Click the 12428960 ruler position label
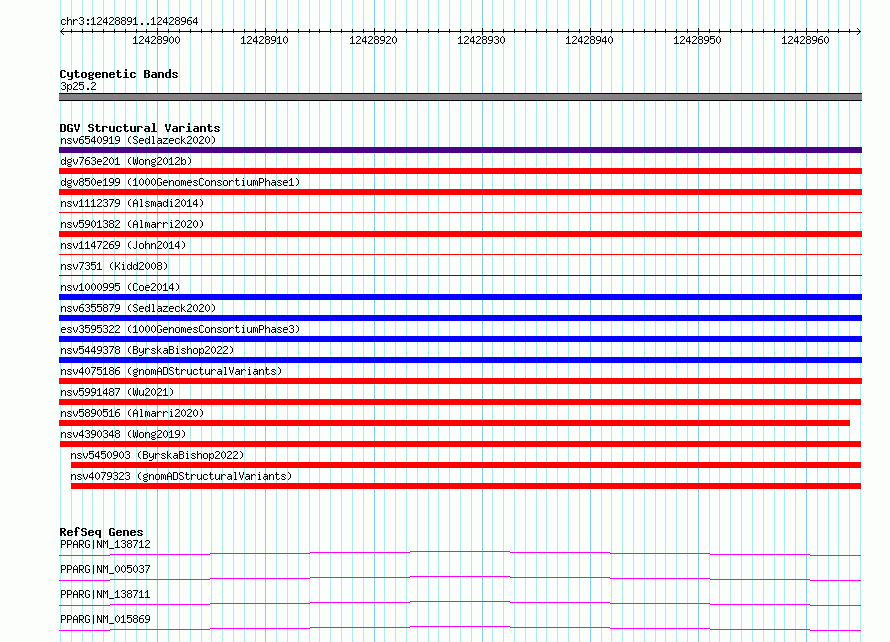The width and height of the screenshot is (890, 642). (x=805, y=40)
